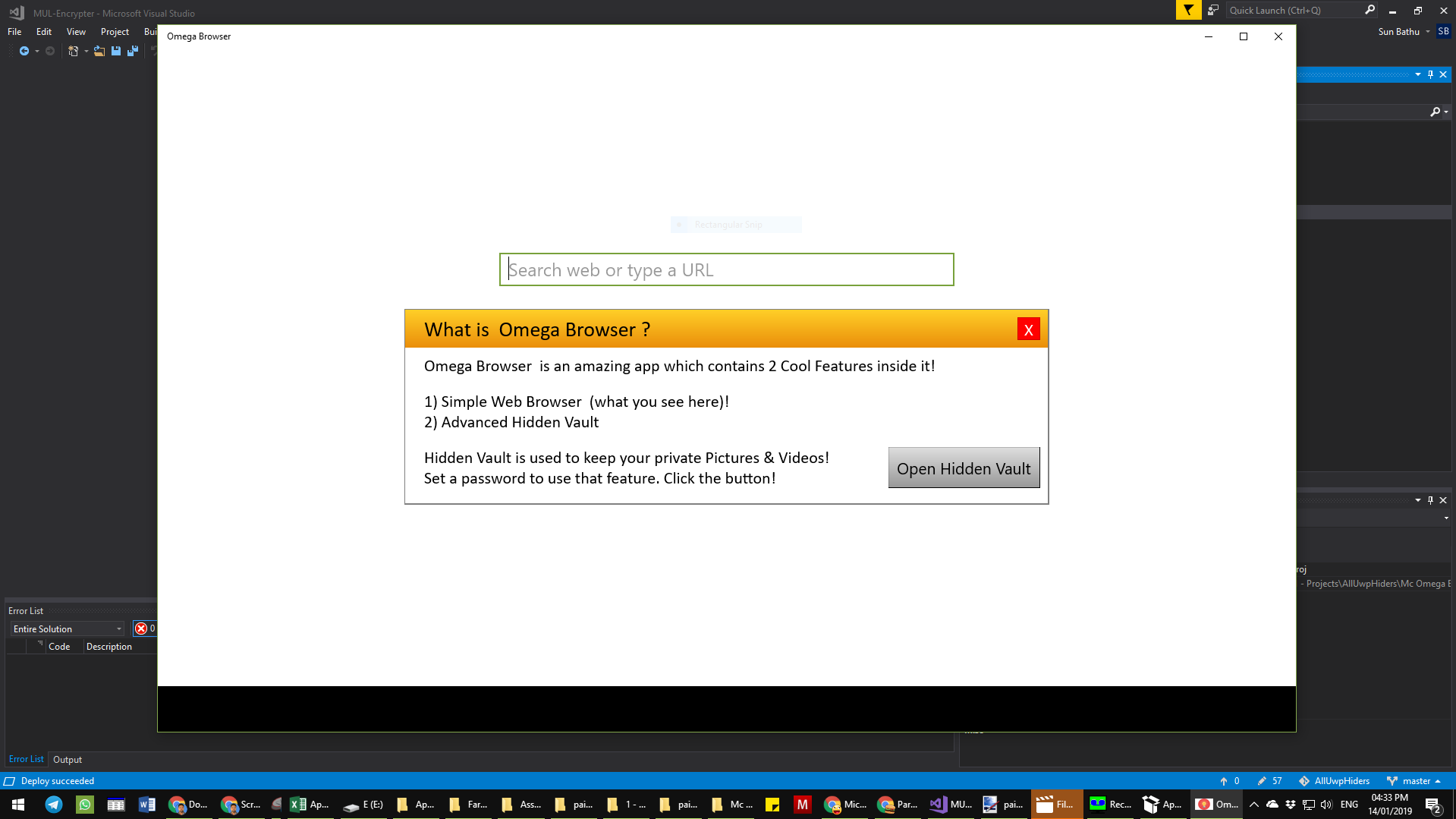Click the Search web or type a URL field
This screenshot has height=819, width=1456.
pos(726,269)
